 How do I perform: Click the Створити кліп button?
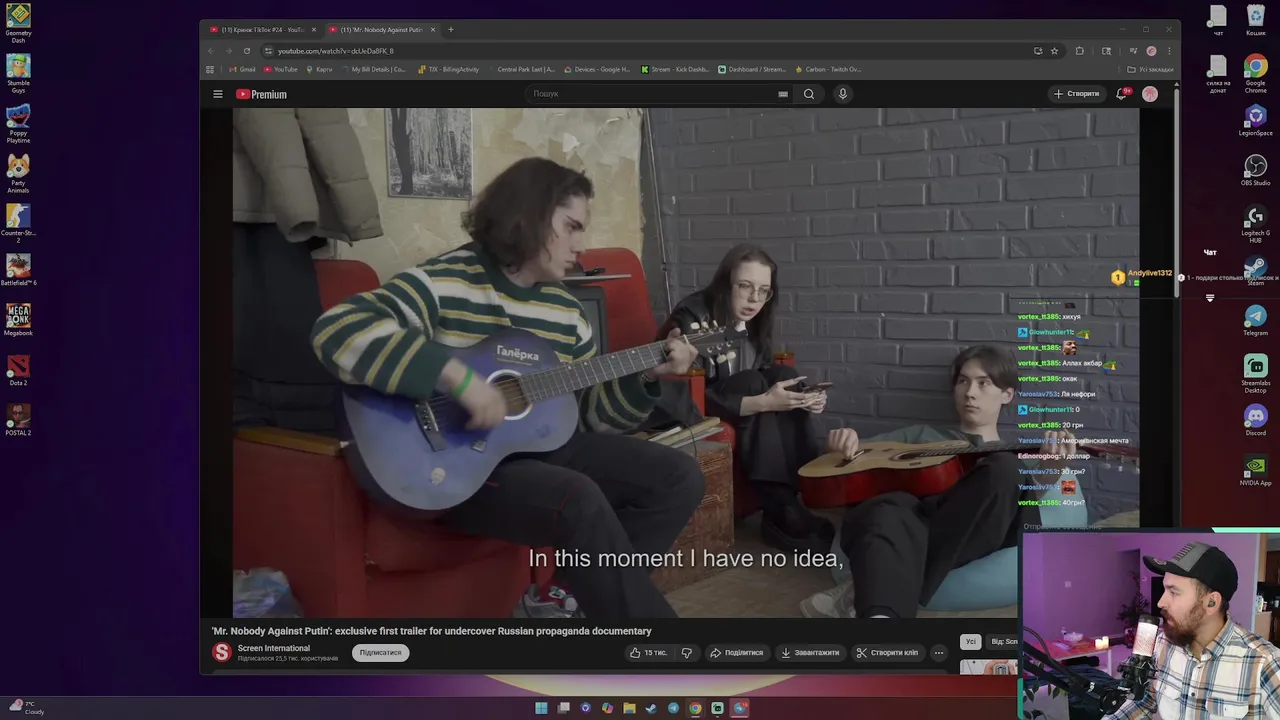pos(887,653)
